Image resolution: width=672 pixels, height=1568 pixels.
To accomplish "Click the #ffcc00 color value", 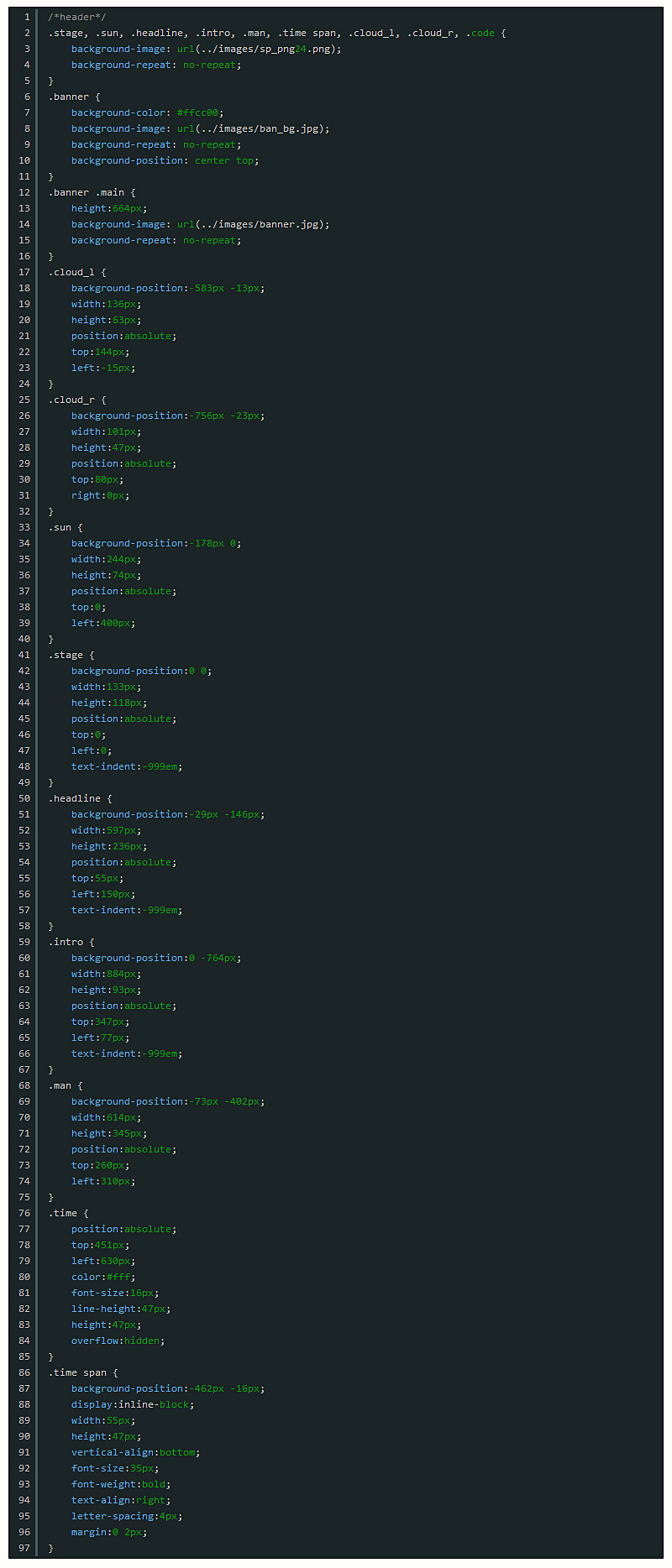I will [200, 112].
